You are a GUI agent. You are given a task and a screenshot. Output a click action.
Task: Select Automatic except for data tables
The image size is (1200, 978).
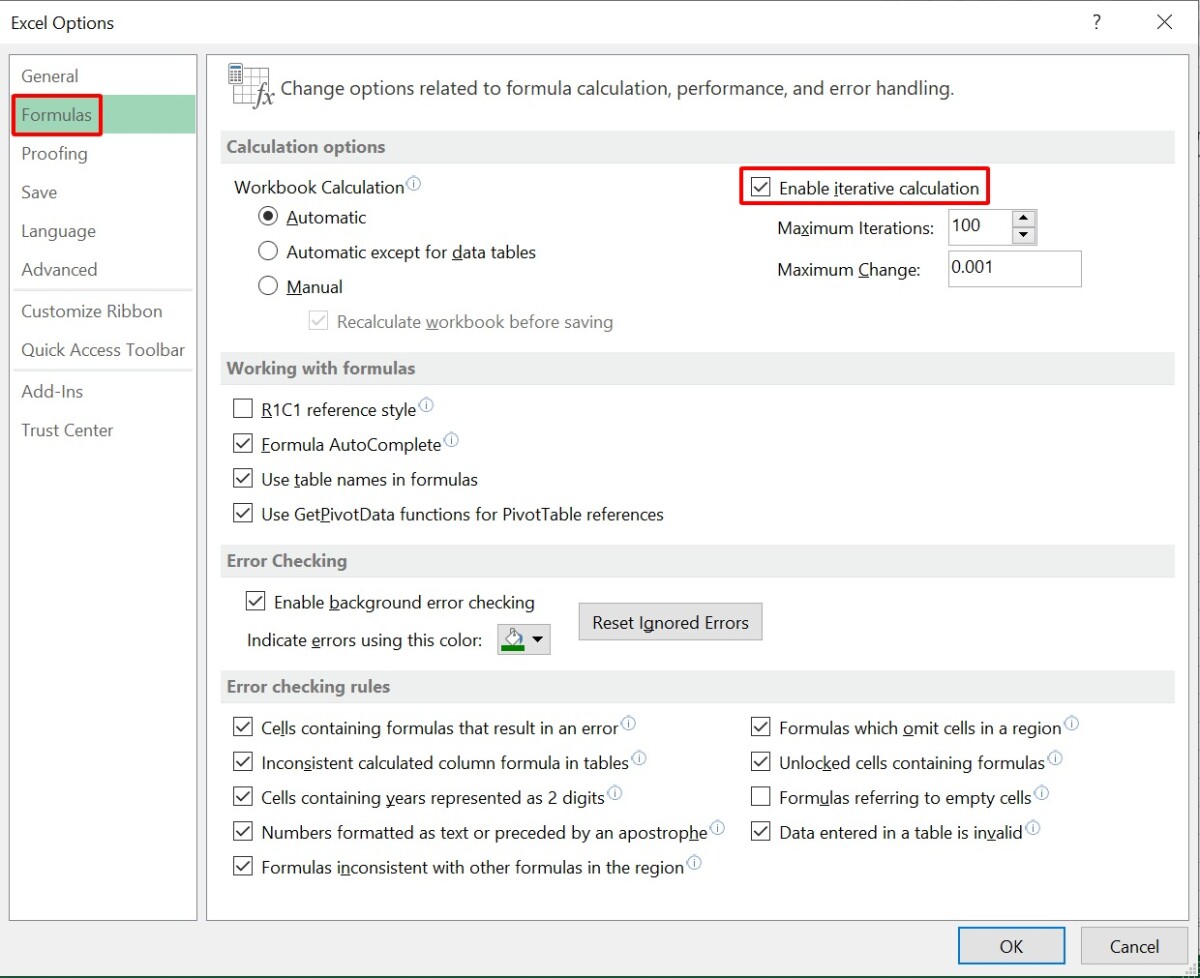pos(268,252)
